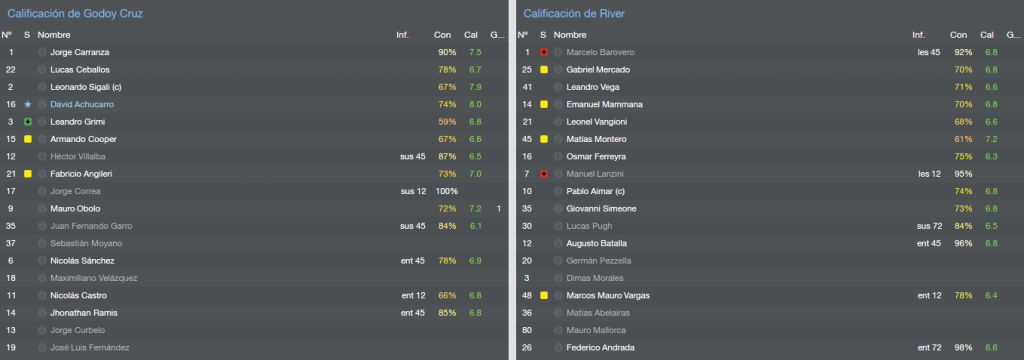Open Giovanni Simeone player profile
The image size is (1024, 360).
[x=601, y=208]
